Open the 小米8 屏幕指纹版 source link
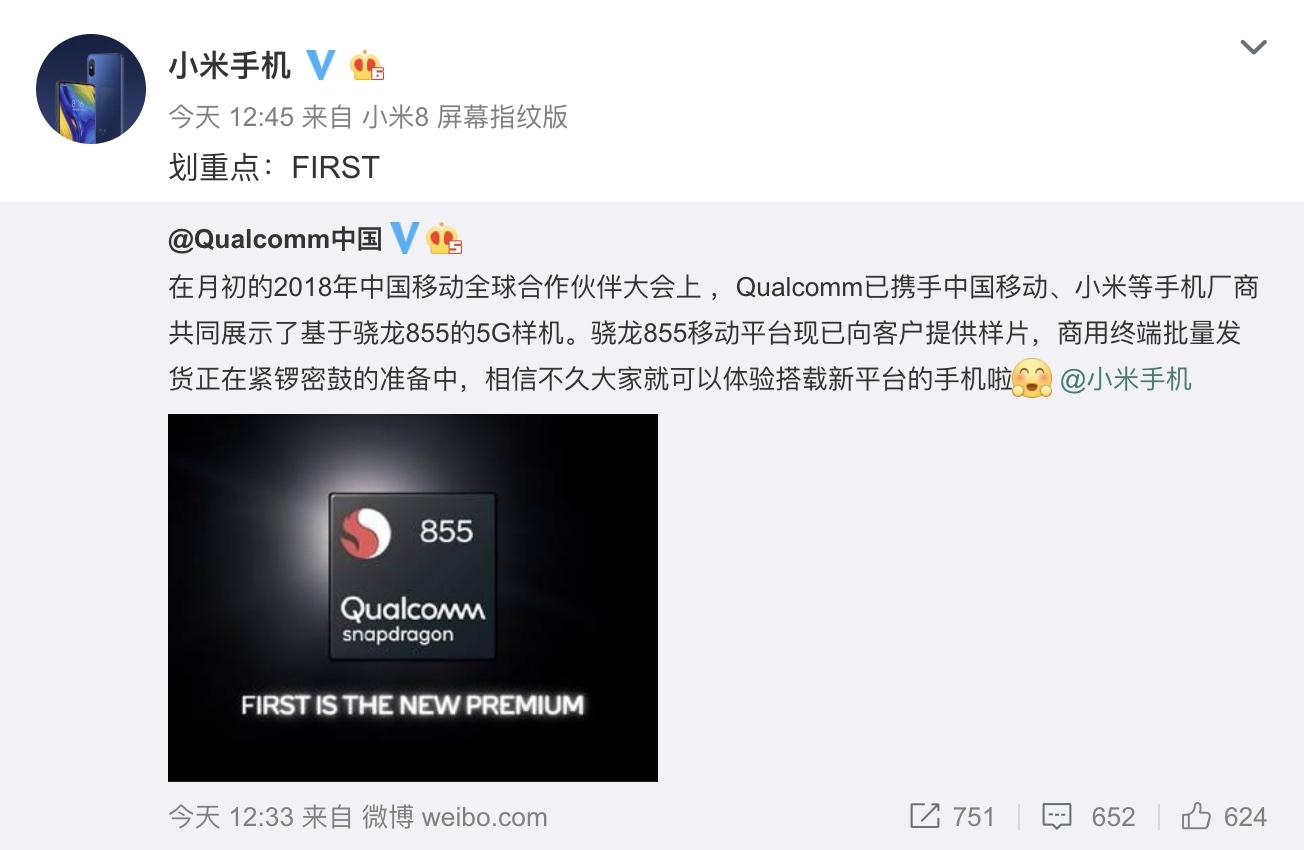Viewport: 1304px width, 850px height. click(x=464, y=117)
